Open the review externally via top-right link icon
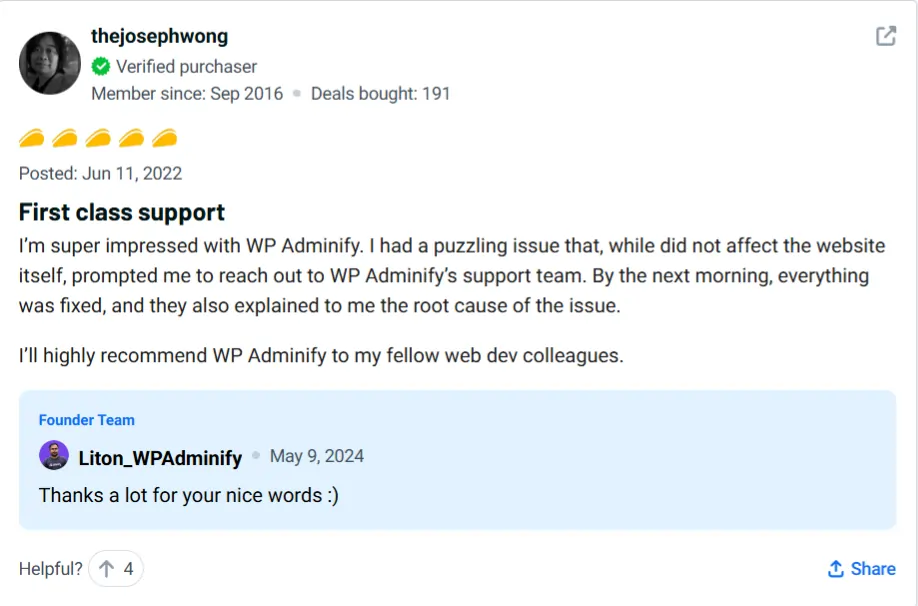The width and height of the screenshot is (918, 606). [884, 36]
